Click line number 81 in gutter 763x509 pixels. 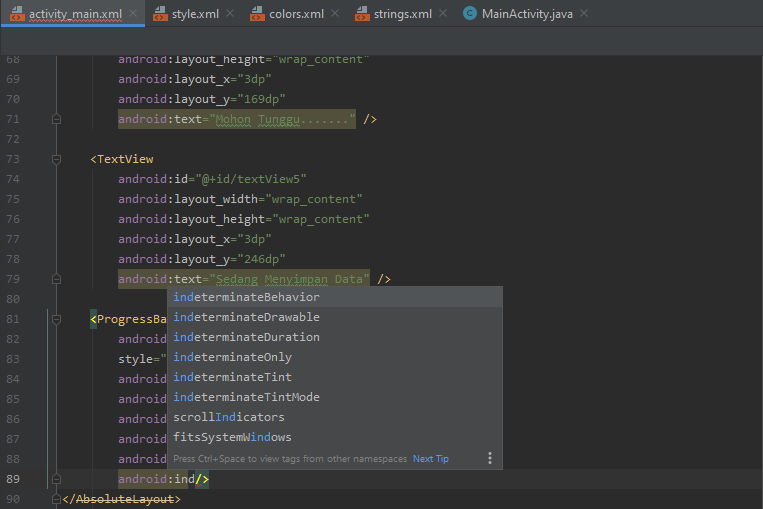13,319
